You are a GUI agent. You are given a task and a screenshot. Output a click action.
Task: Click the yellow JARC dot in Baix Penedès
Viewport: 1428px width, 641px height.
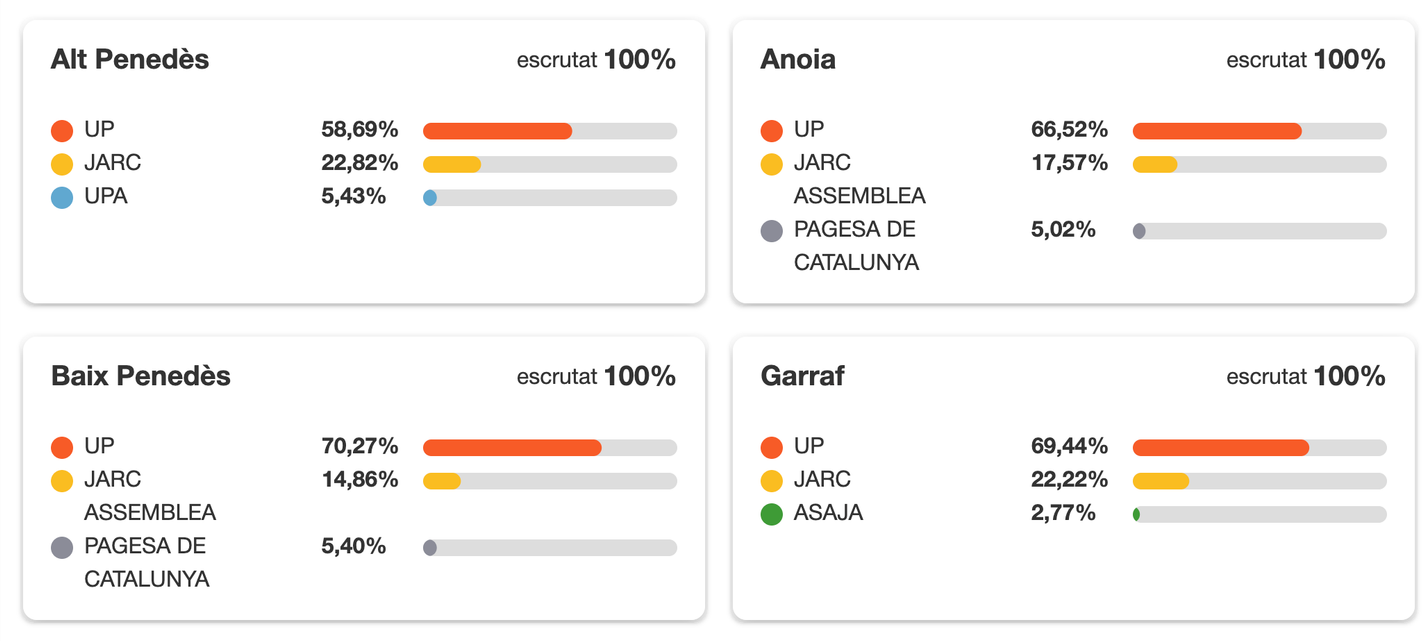coord(62,481)
